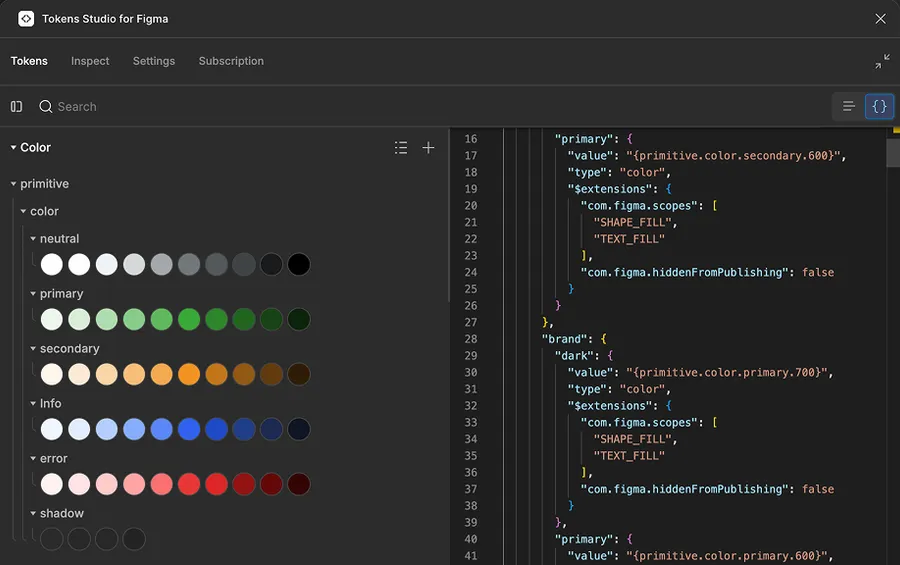Select the lightest Info blue swatch
Image resolution: width=900 pixels, height=565 pixels.
(52, 429)
